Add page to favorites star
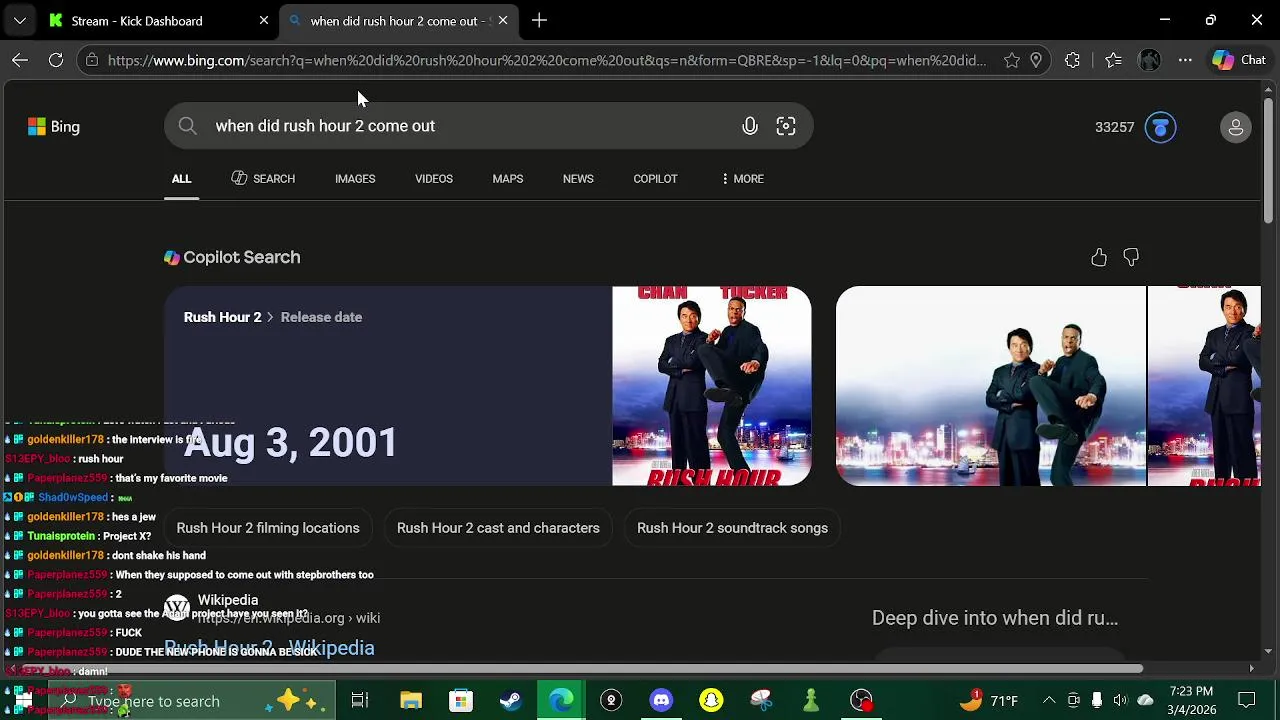 click(x=1012, y=60)
